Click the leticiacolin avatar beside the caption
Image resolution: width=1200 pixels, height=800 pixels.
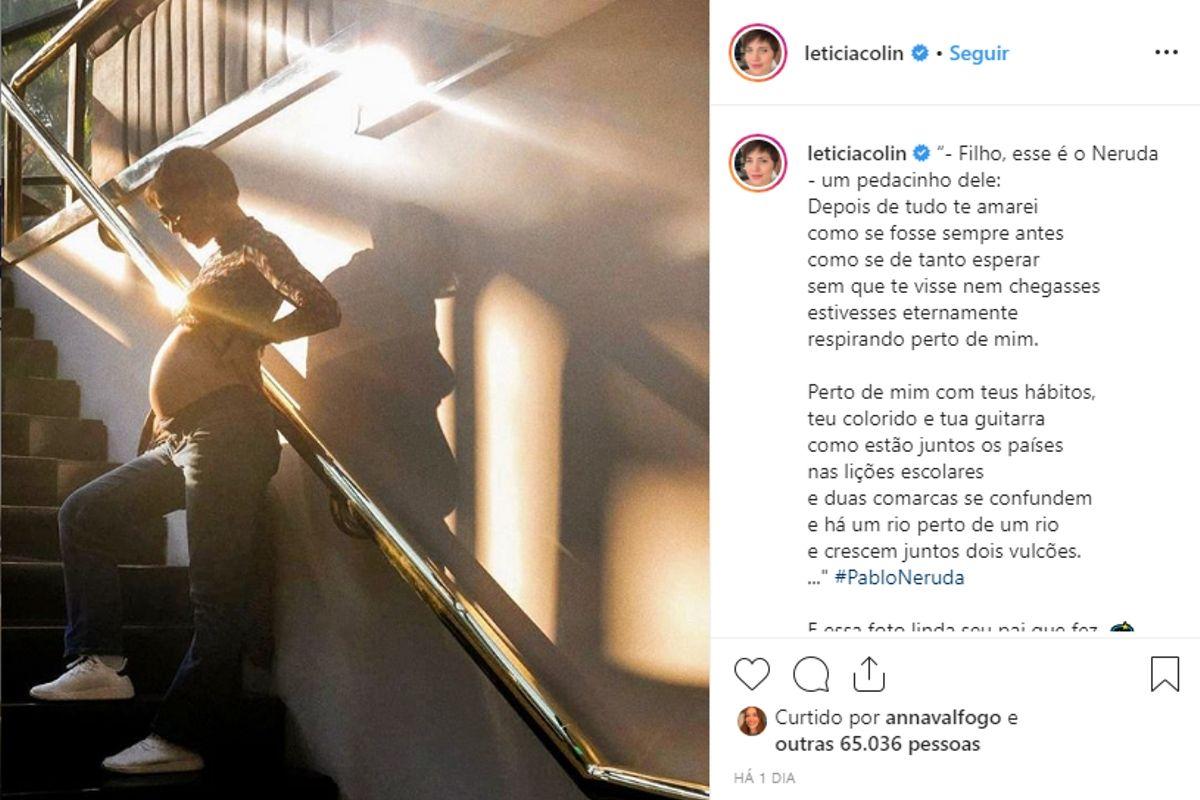click(x=757, y=163)
